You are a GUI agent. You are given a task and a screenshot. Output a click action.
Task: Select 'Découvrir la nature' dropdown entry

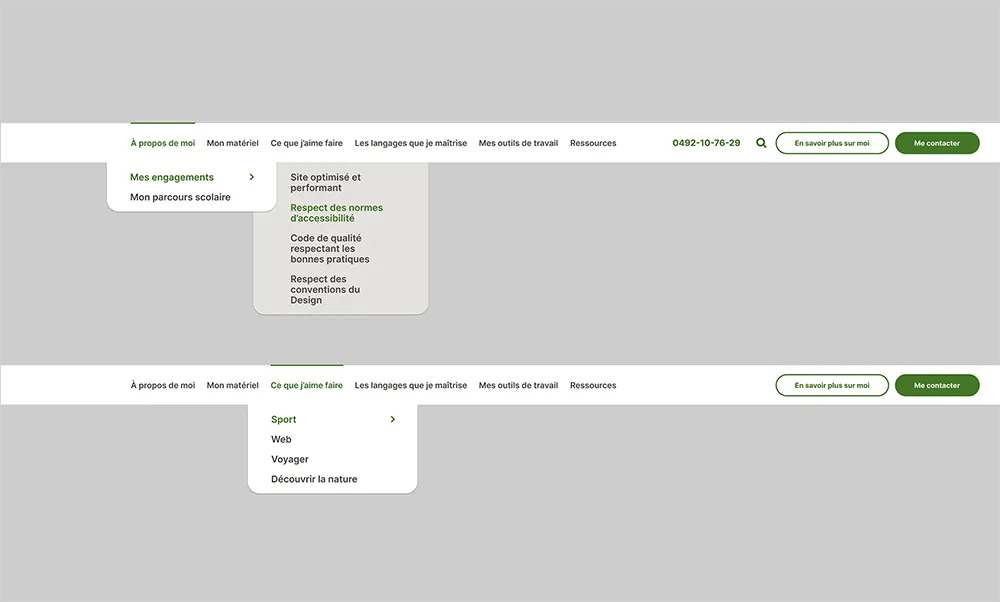(x=314, y=479)
